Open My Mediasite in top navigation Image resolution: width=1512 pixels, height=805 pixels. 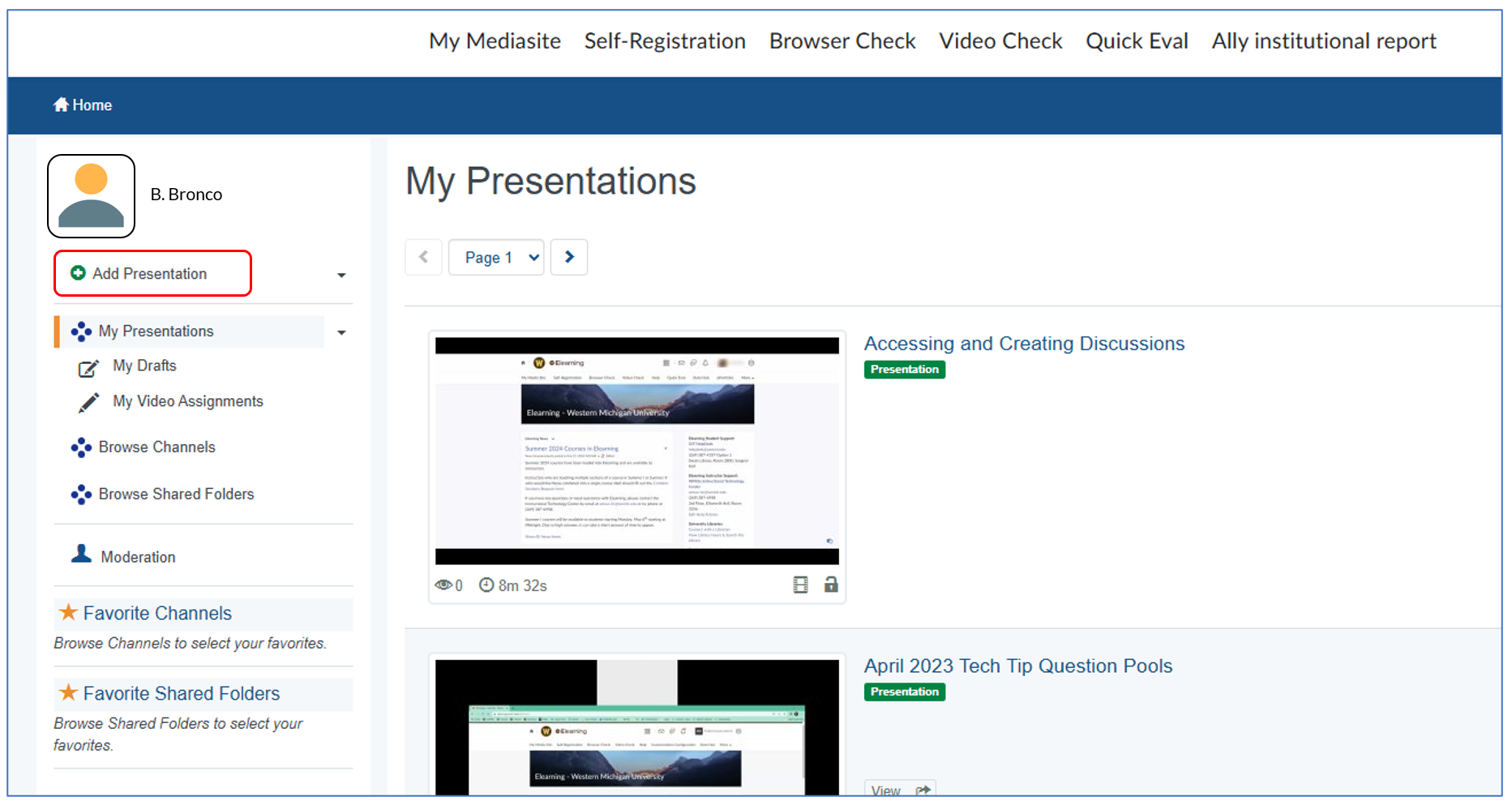[x=495, y=41]
